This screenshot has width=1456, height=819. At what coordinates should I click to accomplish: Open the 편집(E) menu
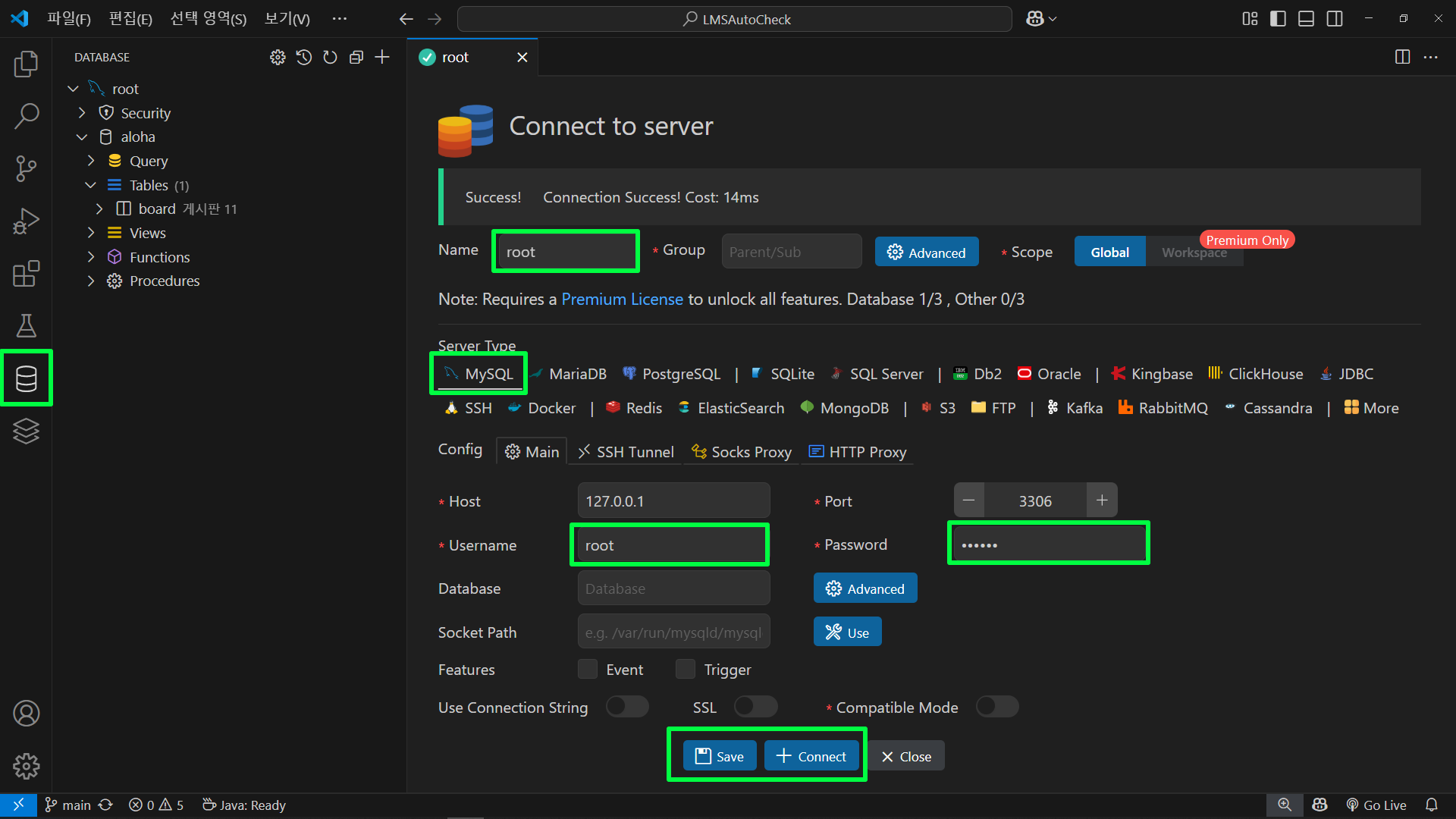[x=130, y=19]
